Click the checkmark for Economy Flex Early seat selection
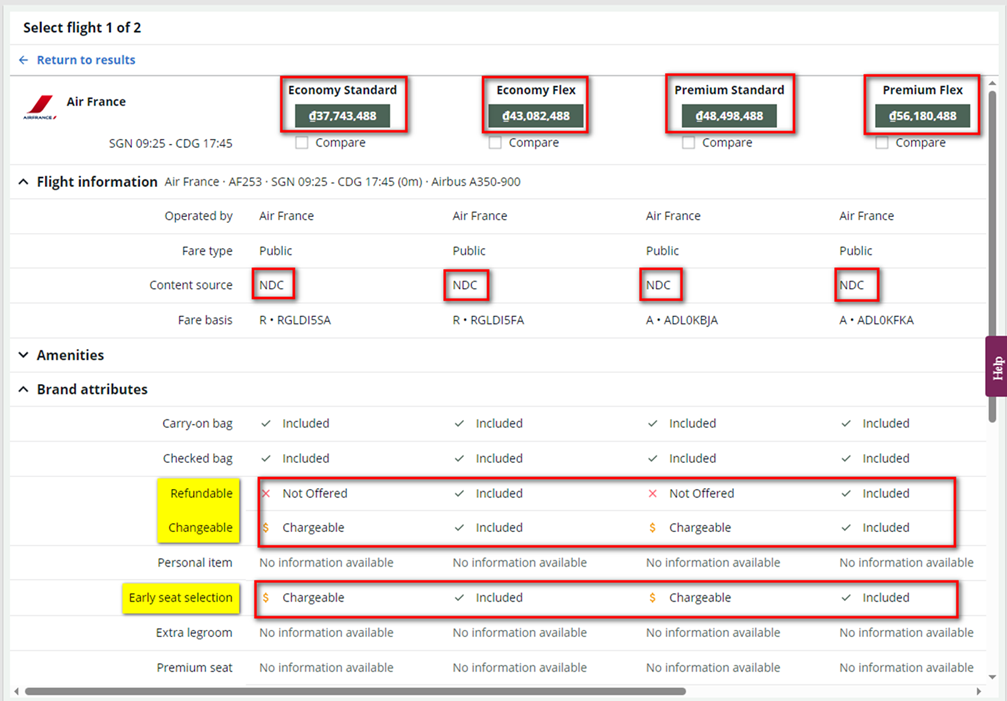The height and width of the screenshot is (701, 1007). pos(459,598)
